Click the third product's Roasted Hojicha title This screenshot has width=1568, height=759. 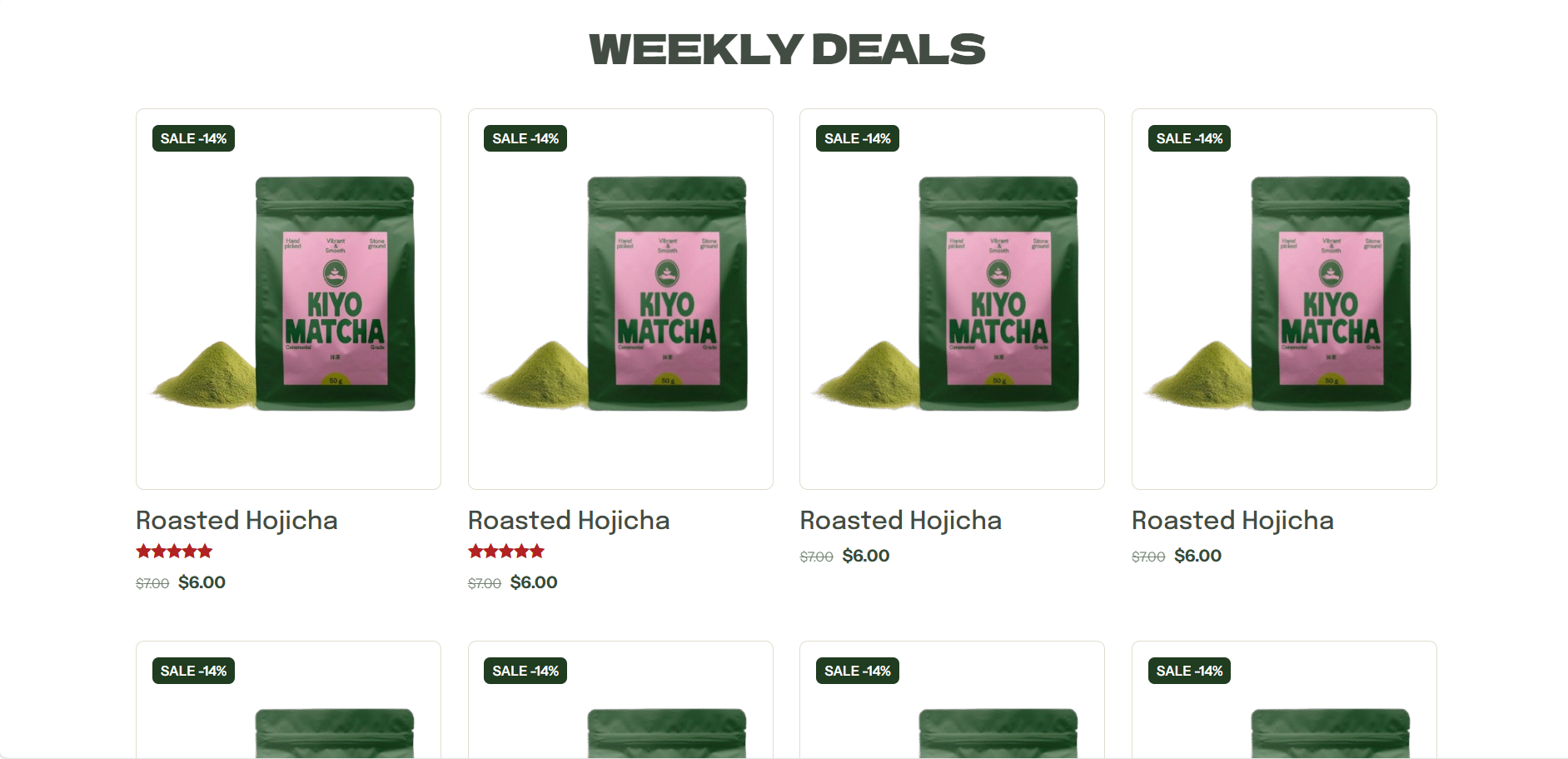click(x=900, y=521)
